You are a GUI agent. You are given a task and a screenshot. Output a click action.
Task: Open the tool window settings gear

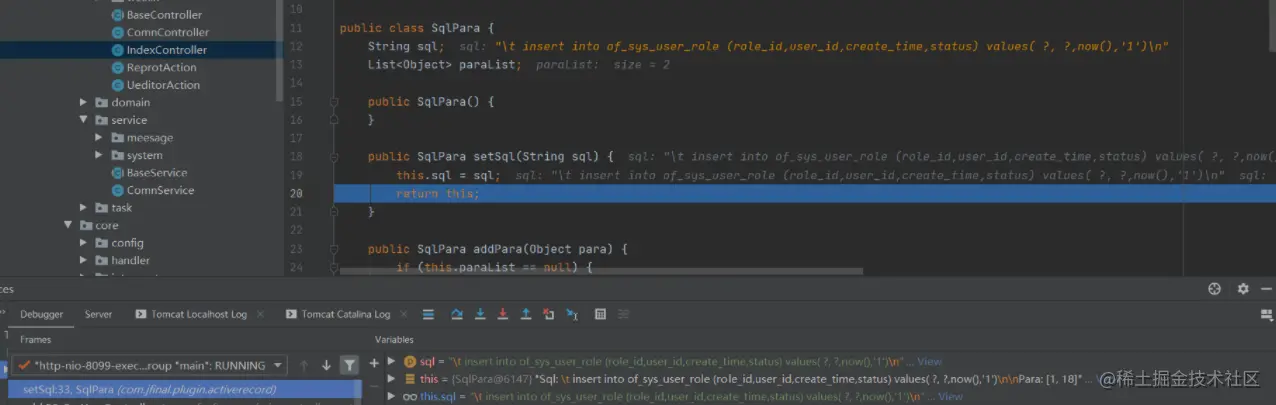(1242, 289)
